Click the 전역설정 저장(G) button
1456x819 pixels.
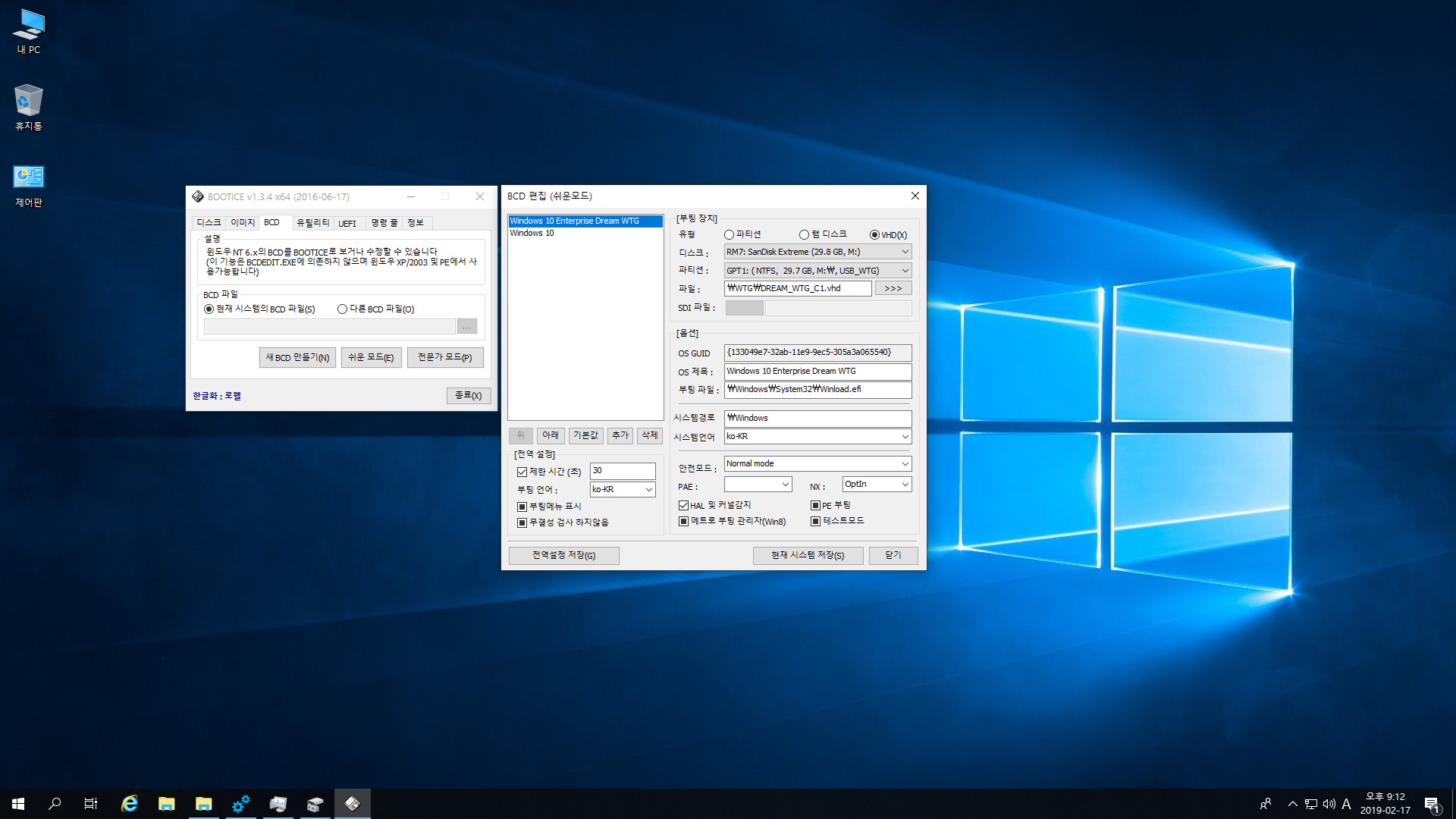(564, 556)
